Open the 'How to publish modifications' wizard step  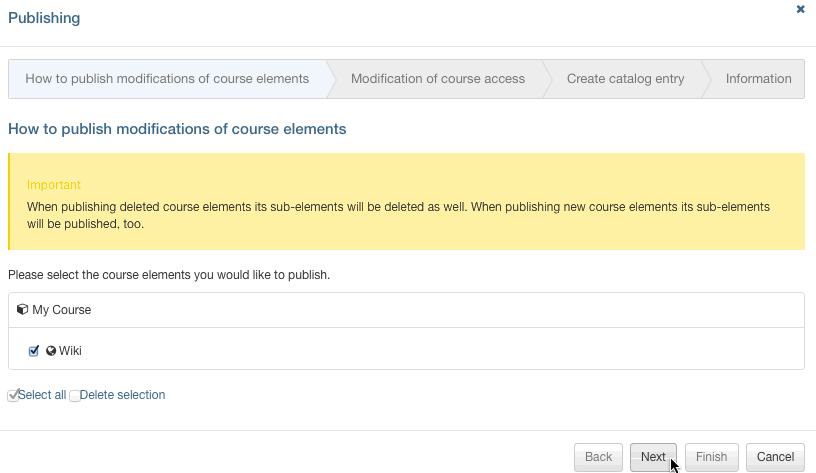[167, 79]
